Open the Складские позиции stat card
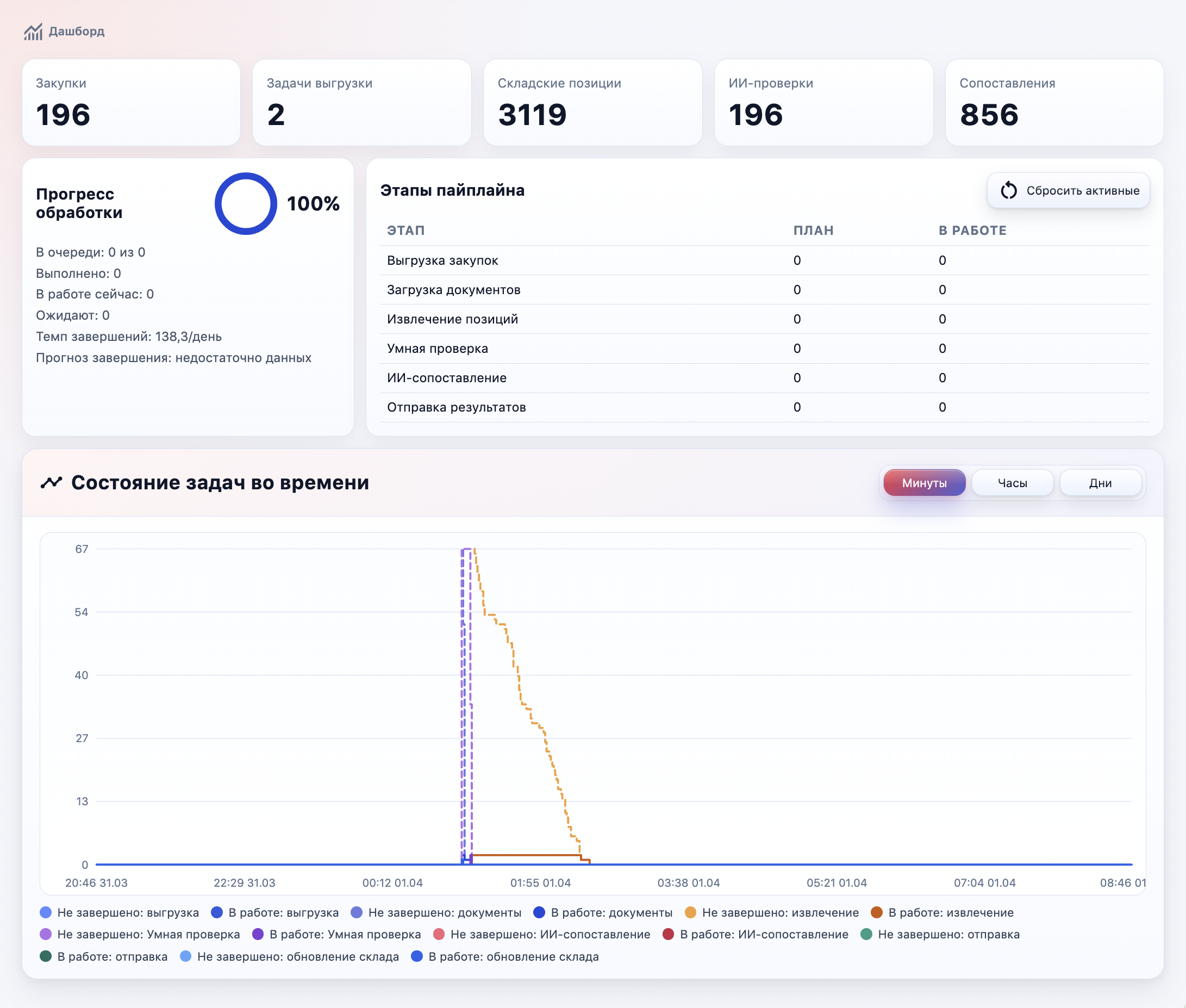This screenshot has height=1008, width=1186. [592, 102]
